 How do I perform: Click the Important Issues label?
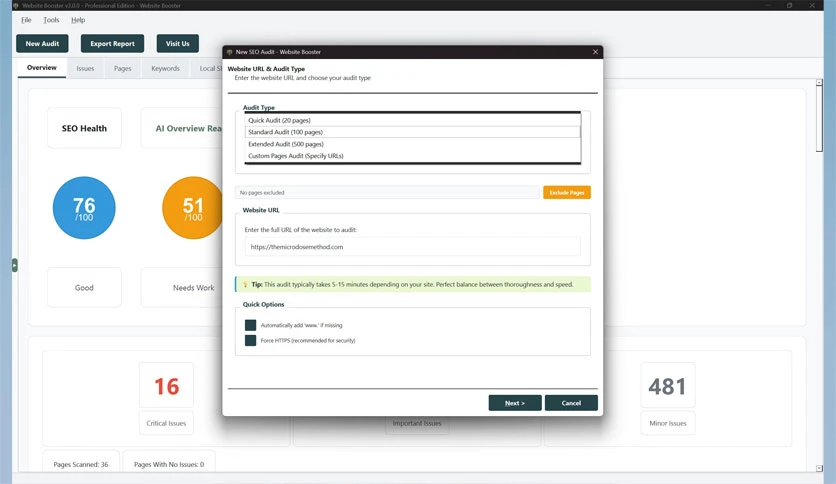pos(417,423)
